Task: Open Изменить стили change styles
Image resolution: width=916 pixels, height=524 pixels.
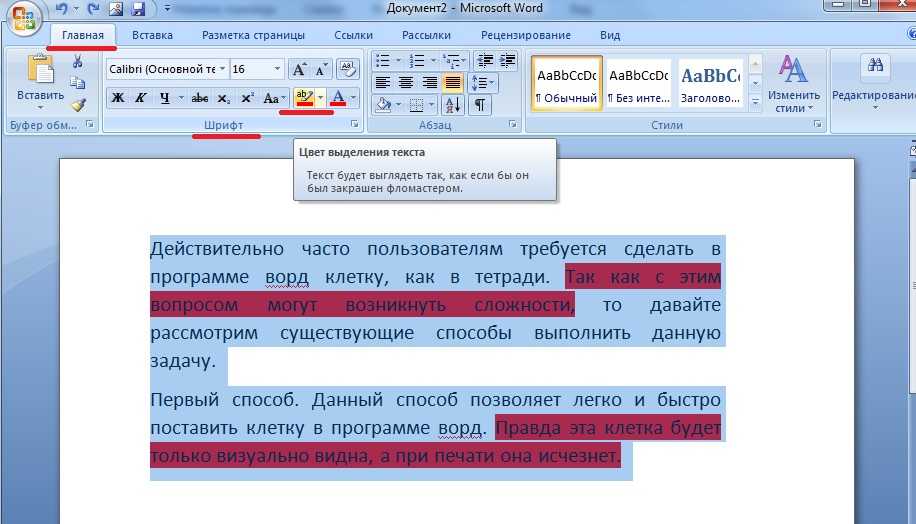Action: (793, 84)
